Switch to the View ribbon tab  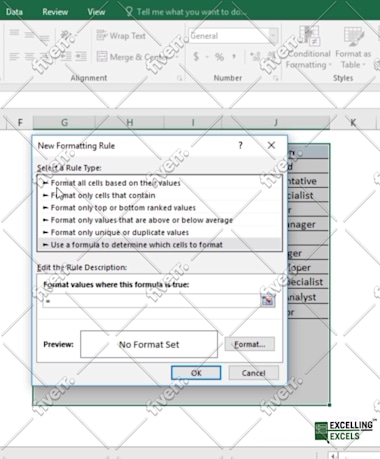point(96,12)
